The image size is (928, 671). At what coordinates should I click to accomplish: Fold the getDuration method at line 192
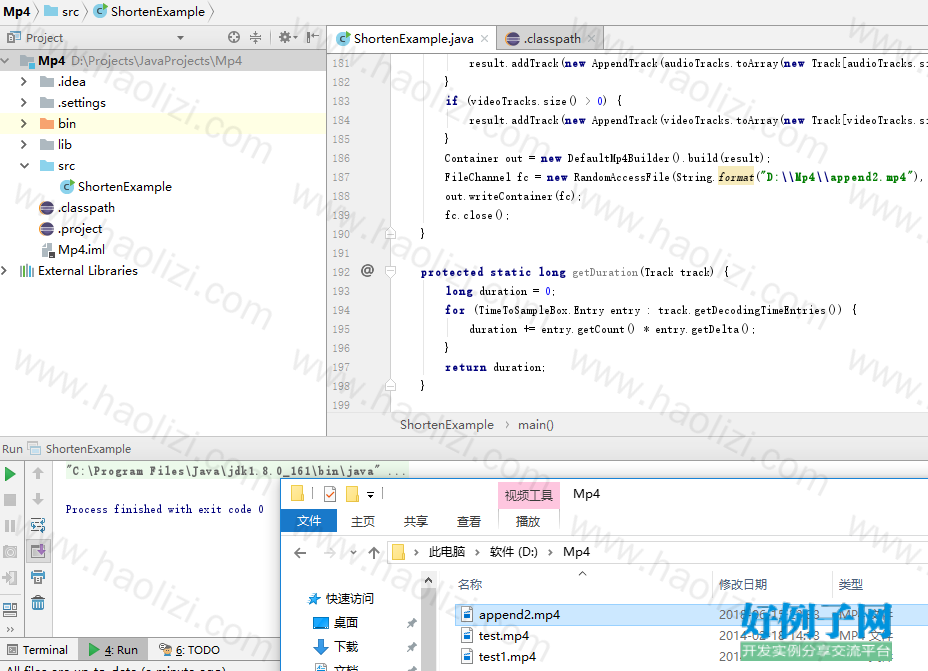[x=390, y=272]
